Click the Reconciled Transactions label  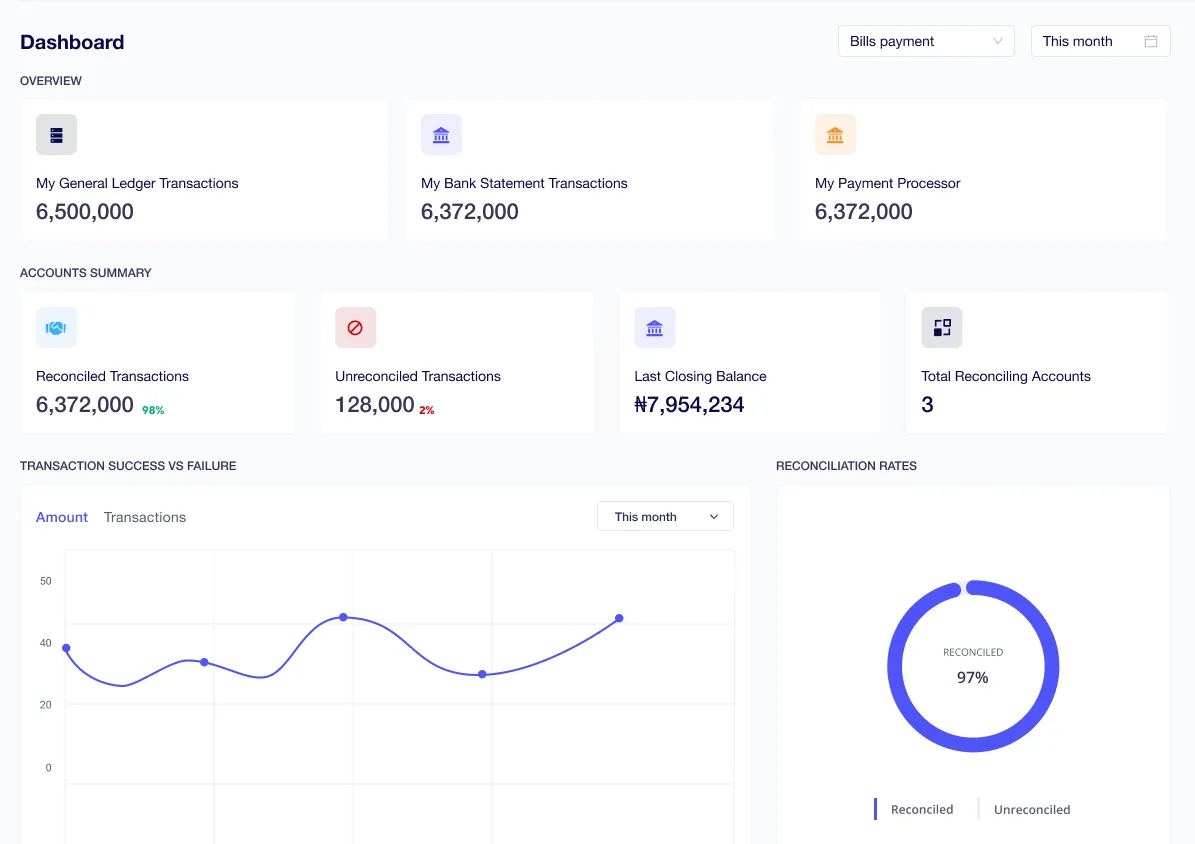(x=112, y=376)
